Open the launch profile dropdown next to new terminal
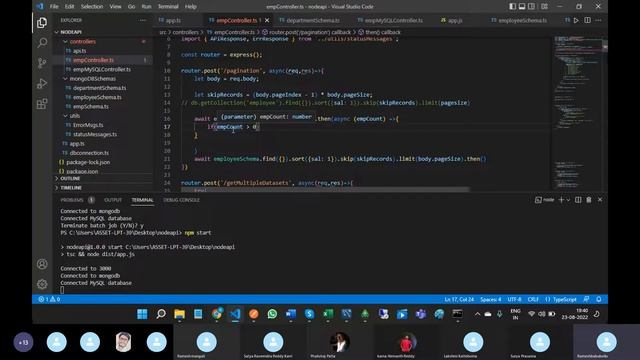Image resolution: width=640 pixels, height=360 pixels. [568, 200]
